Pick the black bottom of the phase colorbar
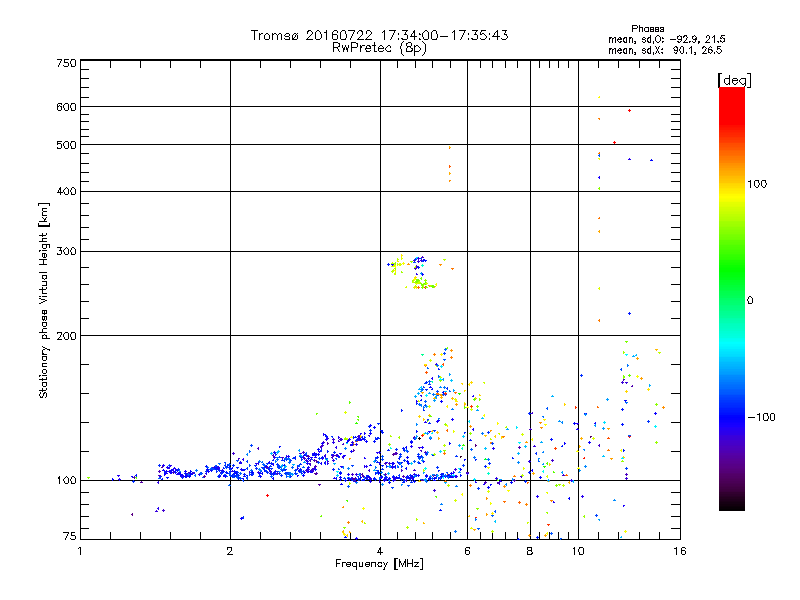This screenshot has width=800, height=600. 732,504
